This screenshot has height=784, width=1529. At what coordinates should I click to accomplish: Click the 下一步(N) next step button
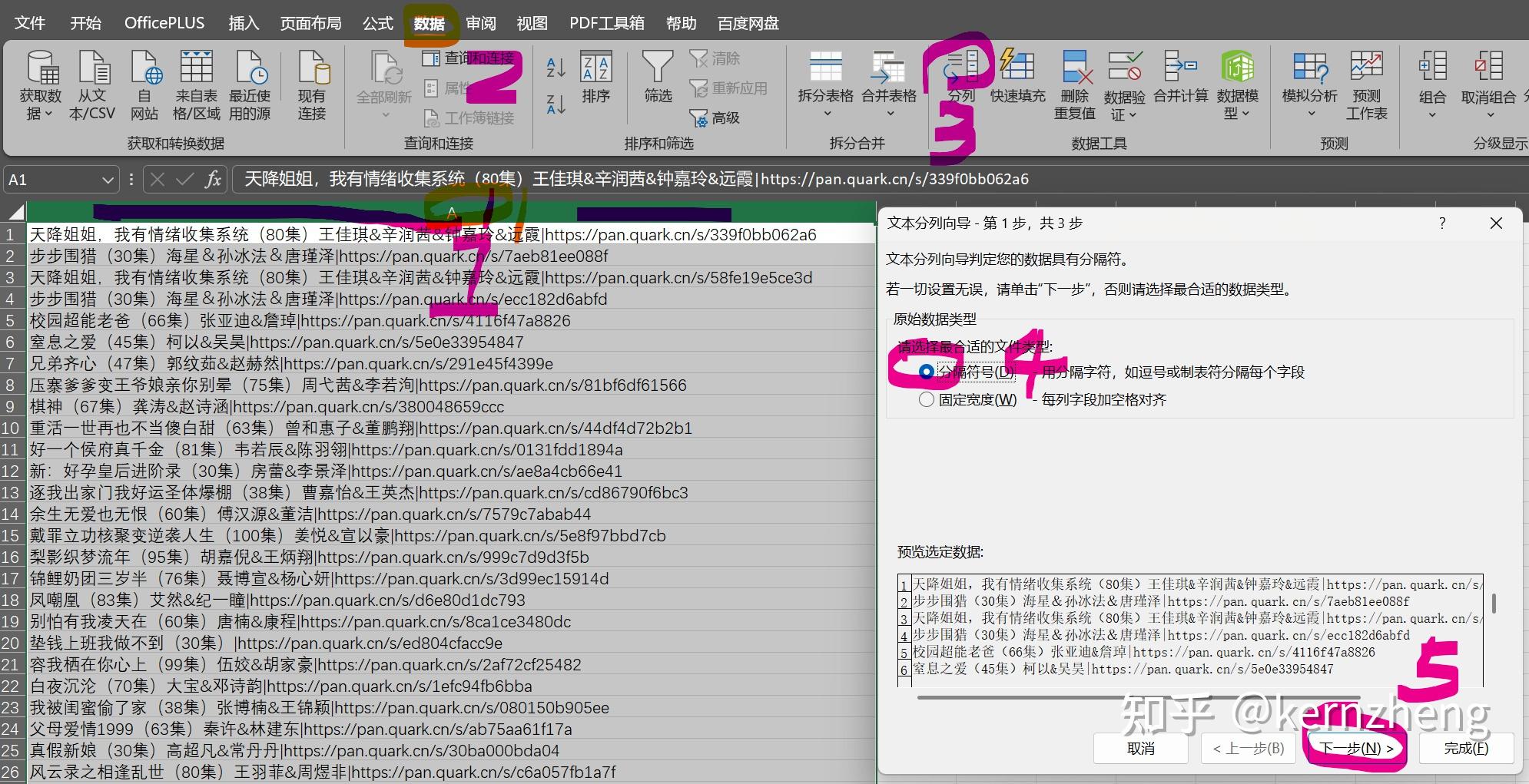1355,748
